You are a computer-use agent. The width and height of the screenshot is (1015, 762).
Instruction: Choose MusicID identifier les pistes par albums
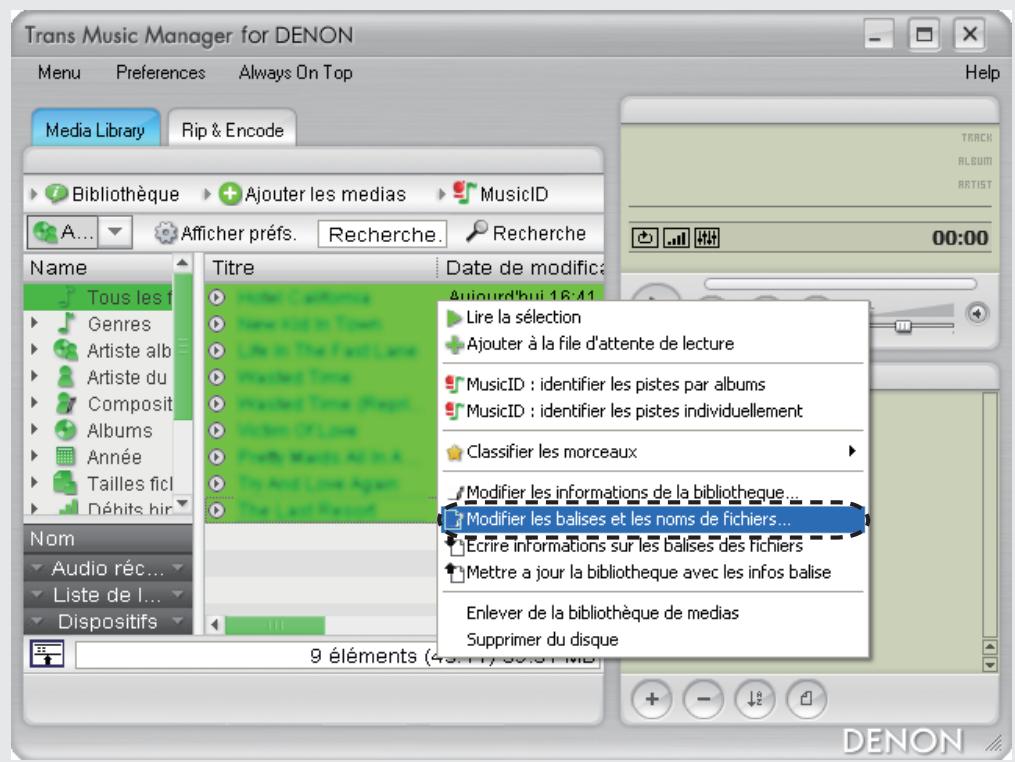point(653,385)
